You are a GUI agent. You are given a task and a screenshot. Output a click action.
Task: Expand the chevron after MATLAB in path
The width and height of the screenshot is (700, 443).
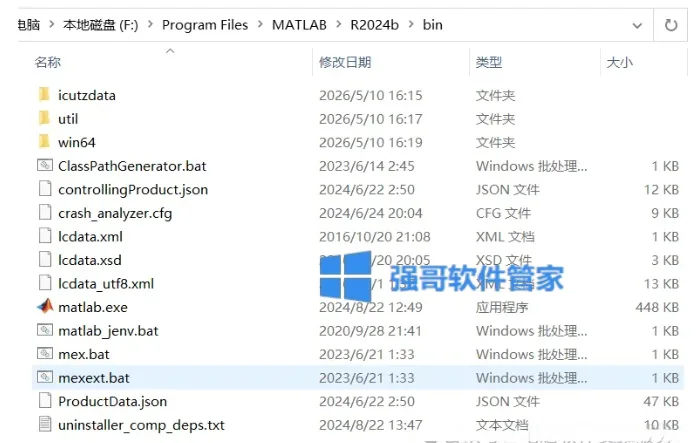338,25
